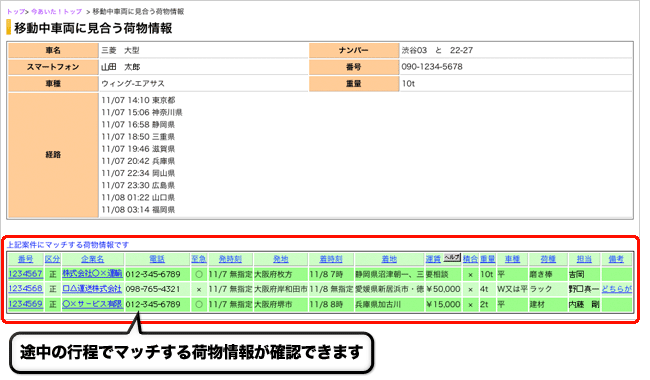Click fare cell ¥50,000
650x380 pixels.
click(443, 289)
